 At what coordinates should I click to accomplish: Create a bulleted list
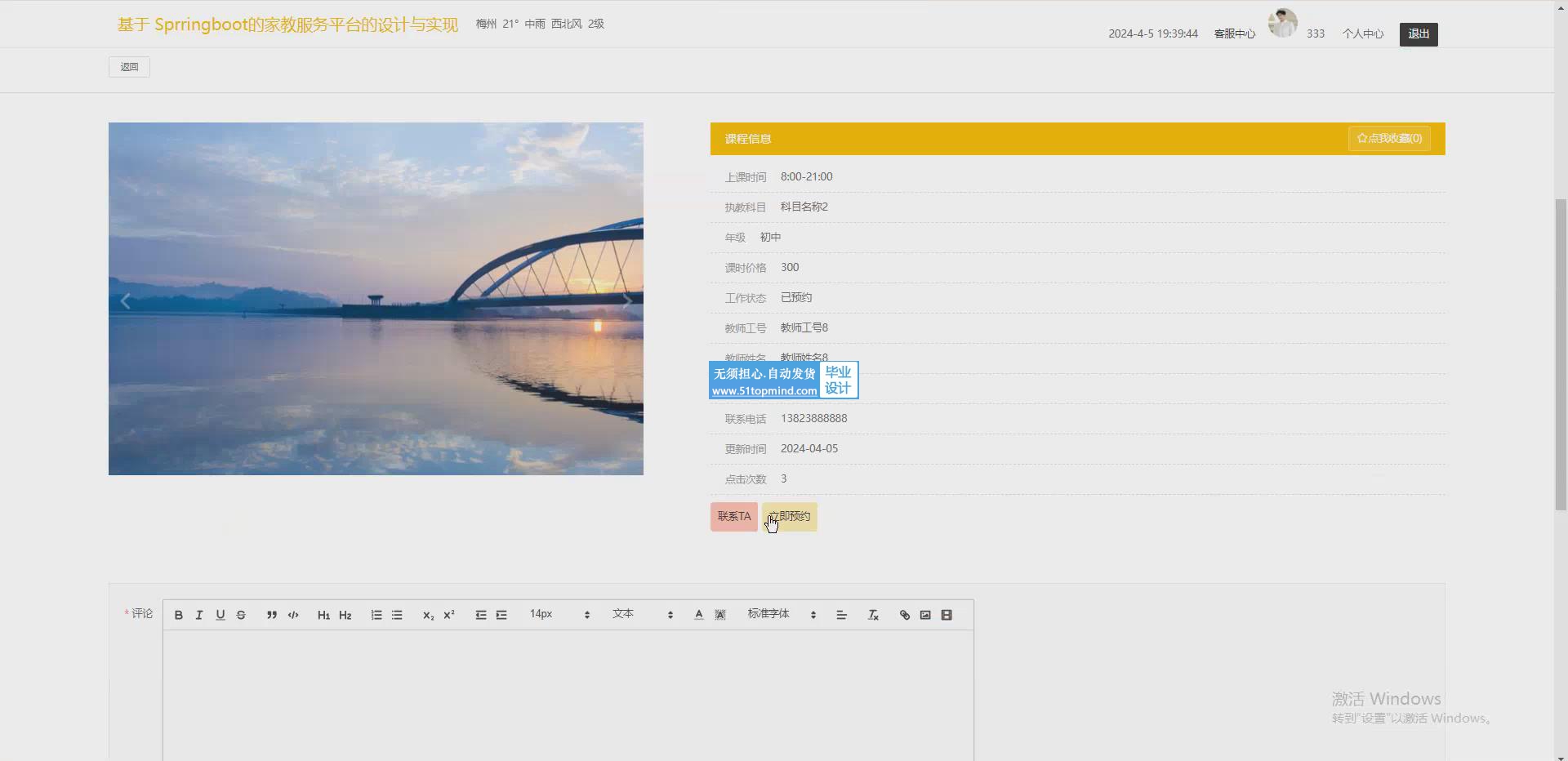click(397, 615)
